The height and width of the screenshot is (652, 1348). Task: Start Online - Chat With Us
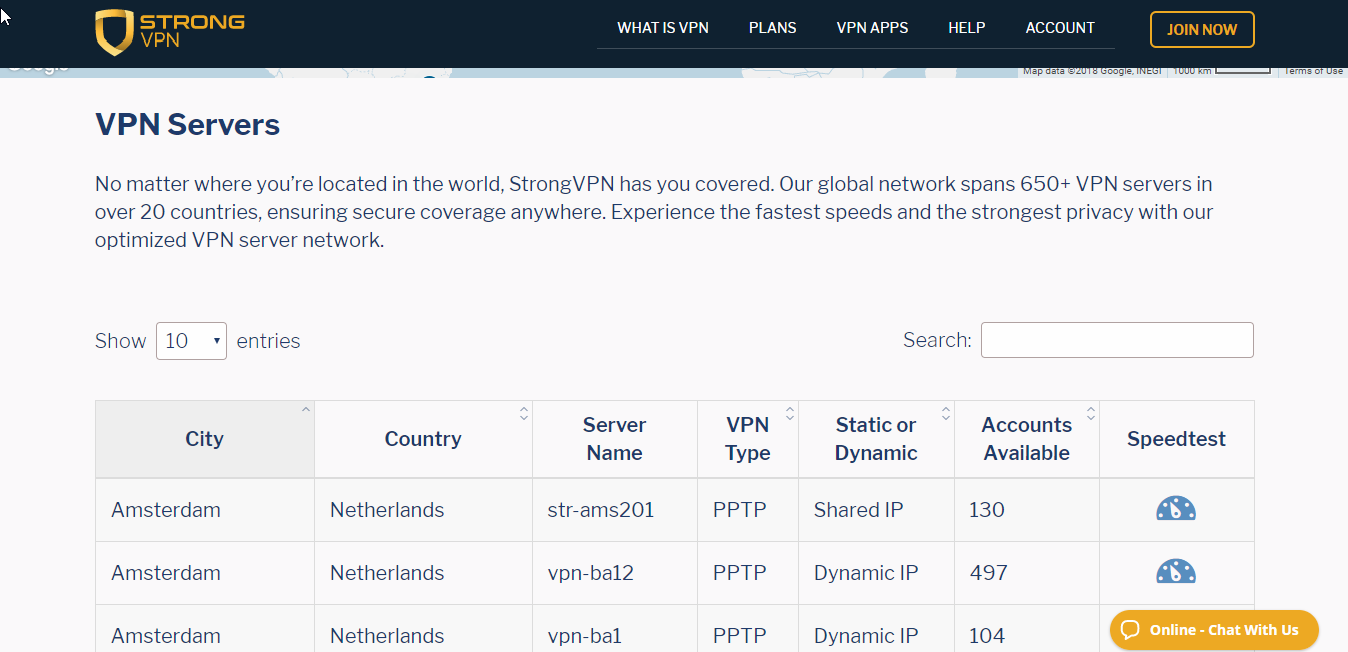1214,630
